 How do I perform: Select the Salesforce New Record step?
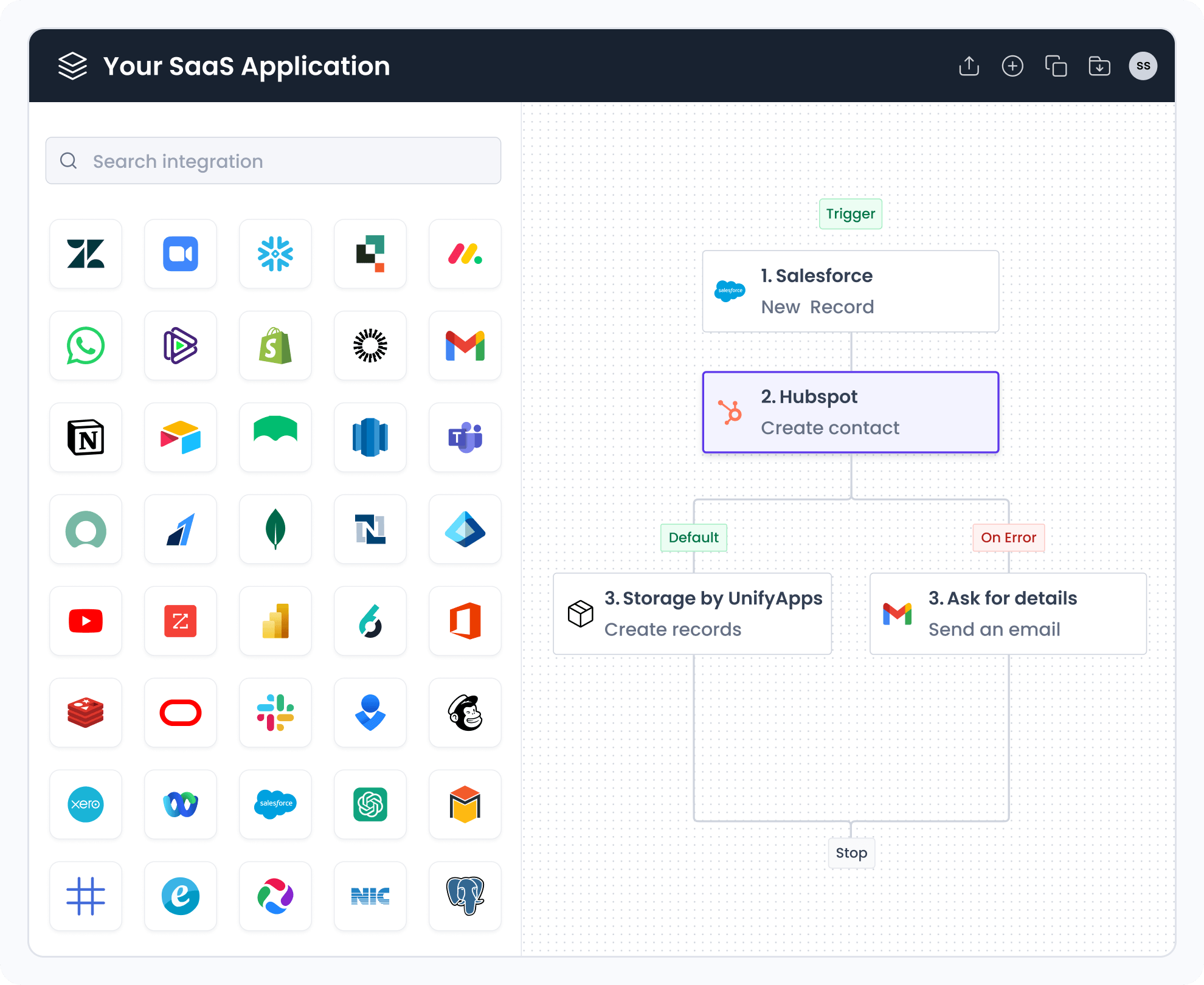tap(850, 291)
